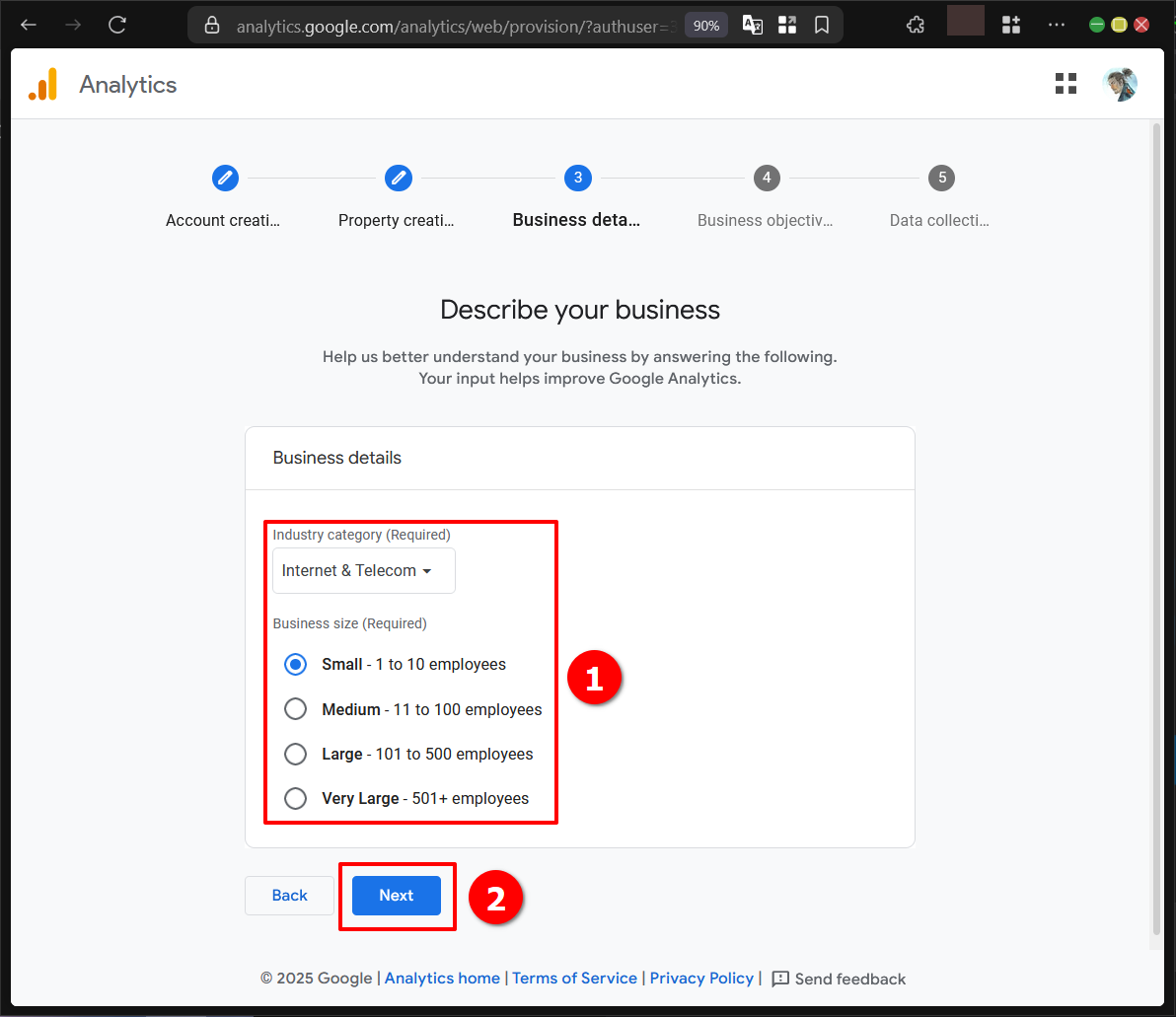Select the Medium business size option
Viewport: 1176px width, 1017px height.
point(295,708)
